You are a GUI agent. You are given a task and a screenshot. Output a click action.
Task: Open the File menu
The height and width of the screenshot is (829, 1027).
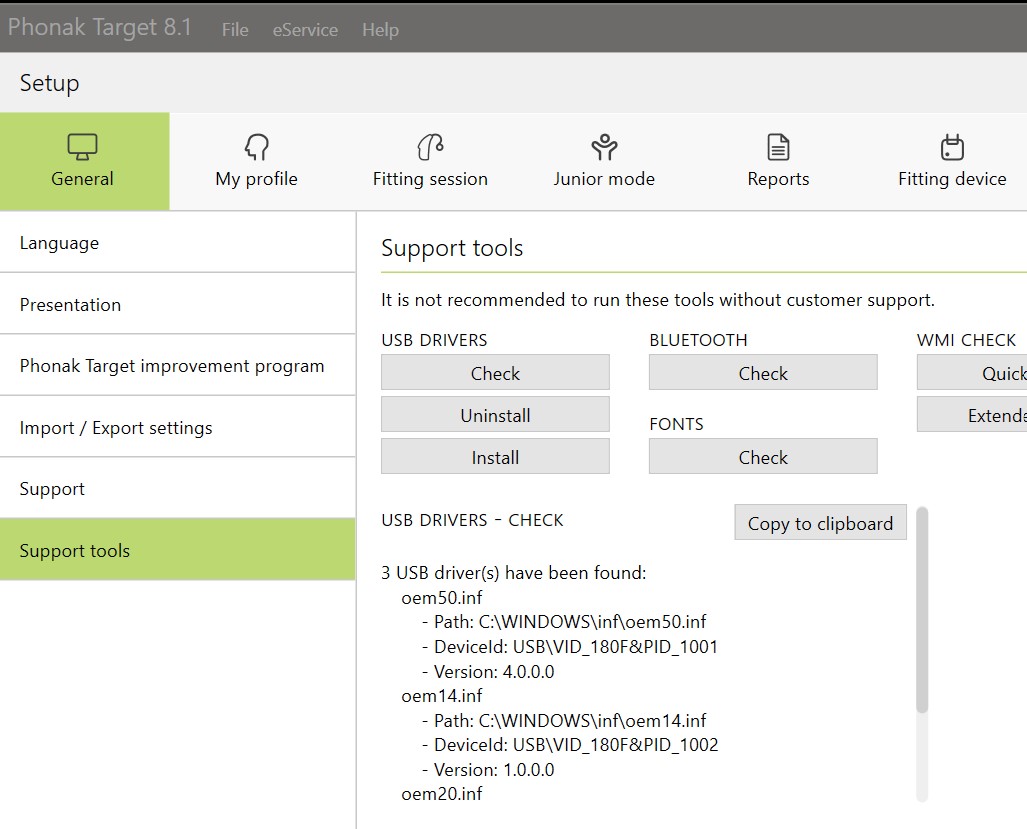pos(235,29)
